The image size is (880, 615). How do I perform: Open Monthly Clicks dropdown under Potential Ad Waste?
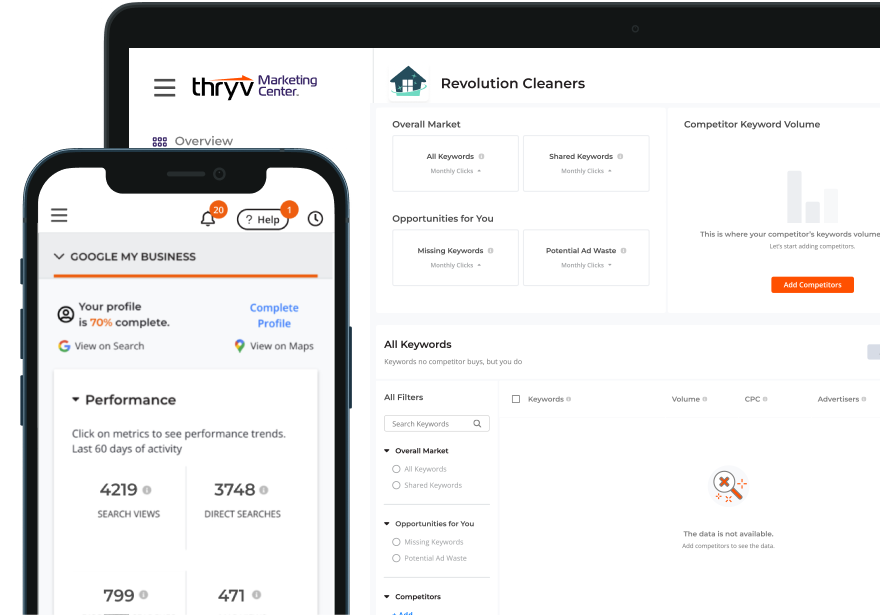(586, 265)
